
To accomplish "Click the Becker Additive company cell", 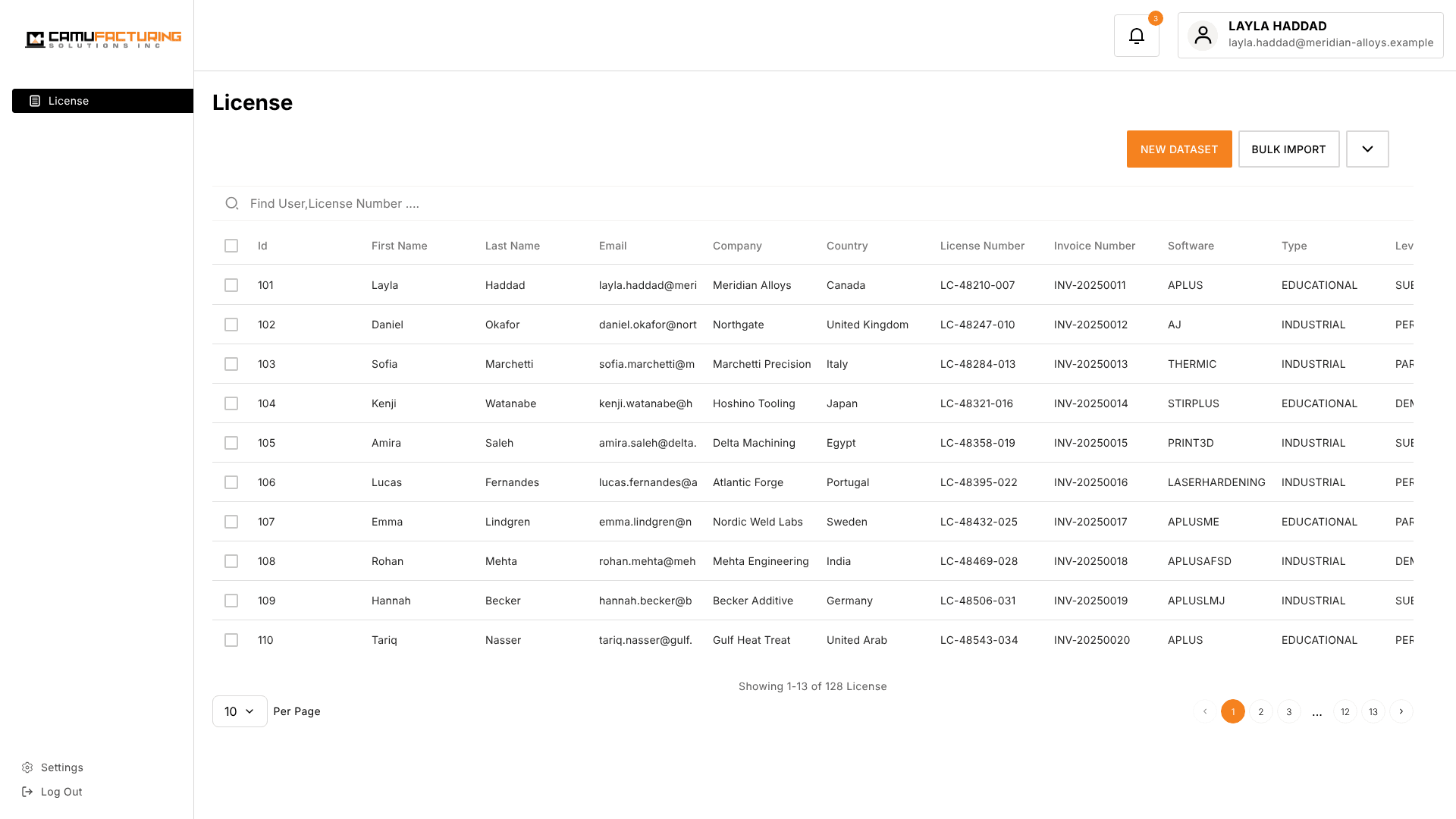I will point(753,601).
